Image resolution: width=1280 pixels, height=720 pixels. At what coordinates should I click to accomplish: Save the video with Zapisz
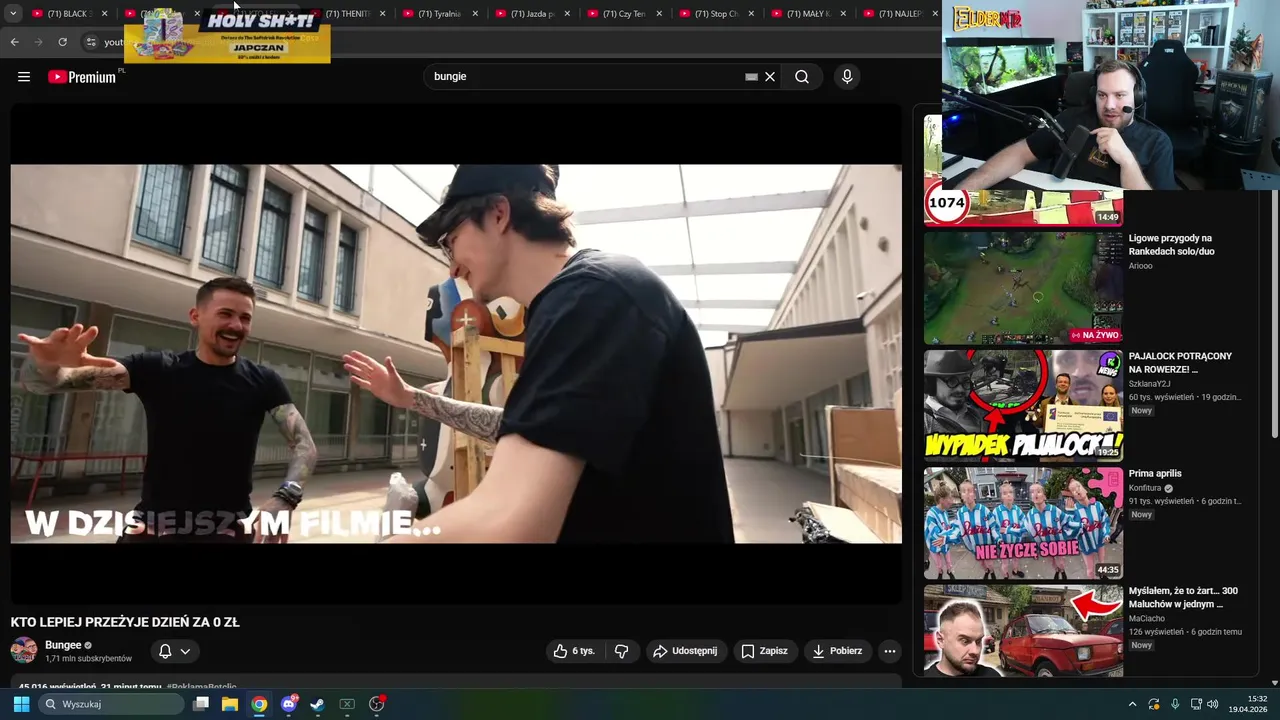764,651
